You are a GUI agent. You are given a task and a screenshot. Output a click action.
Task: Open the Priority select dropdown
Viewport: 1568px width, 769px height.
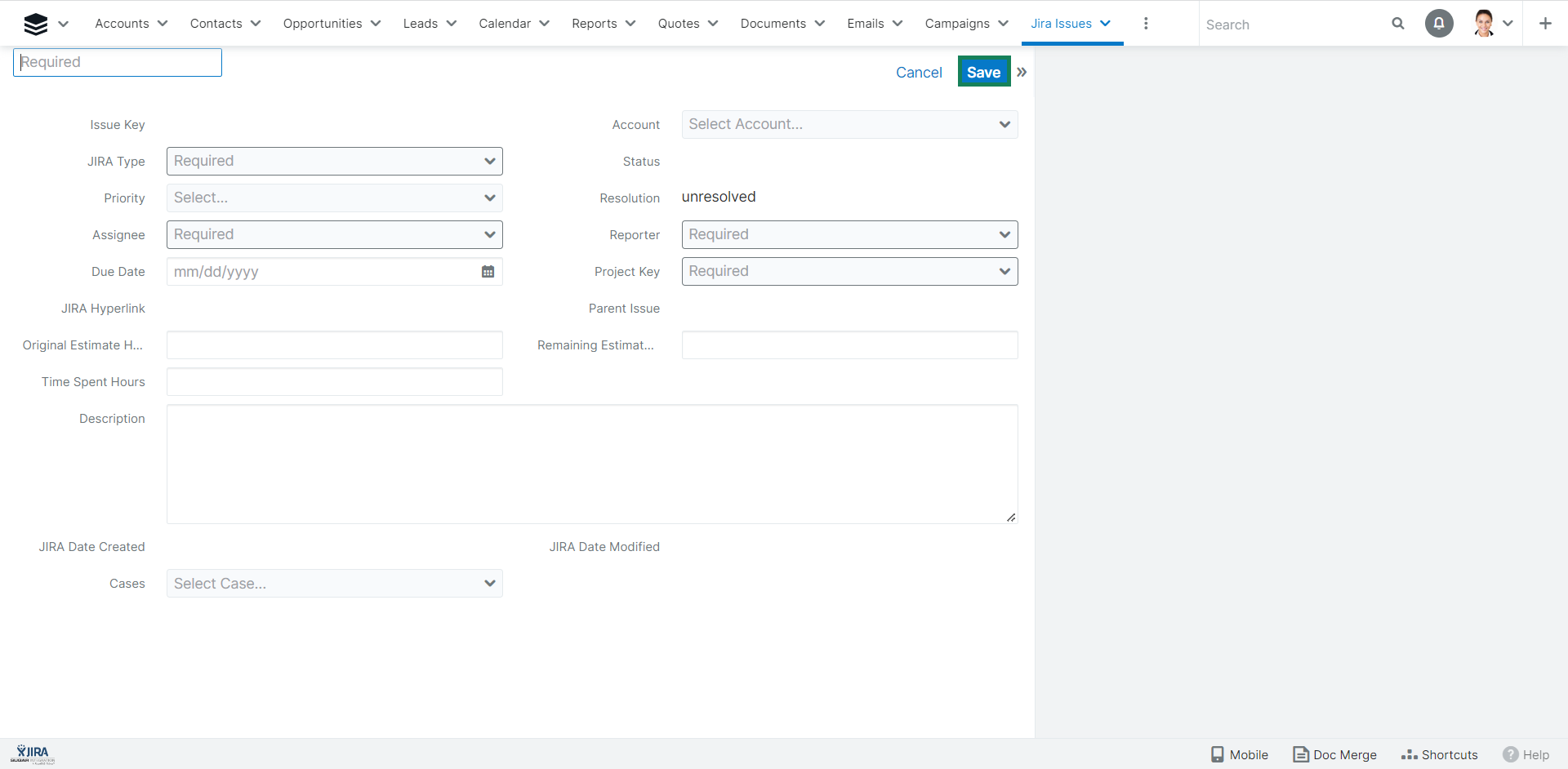click(334, 198)
